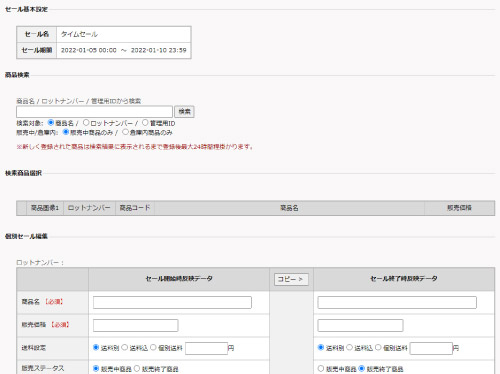The width and height of the screenshot is (500, 374).
Task: Select 倉庫内商品のみ option
Action: 125,132
